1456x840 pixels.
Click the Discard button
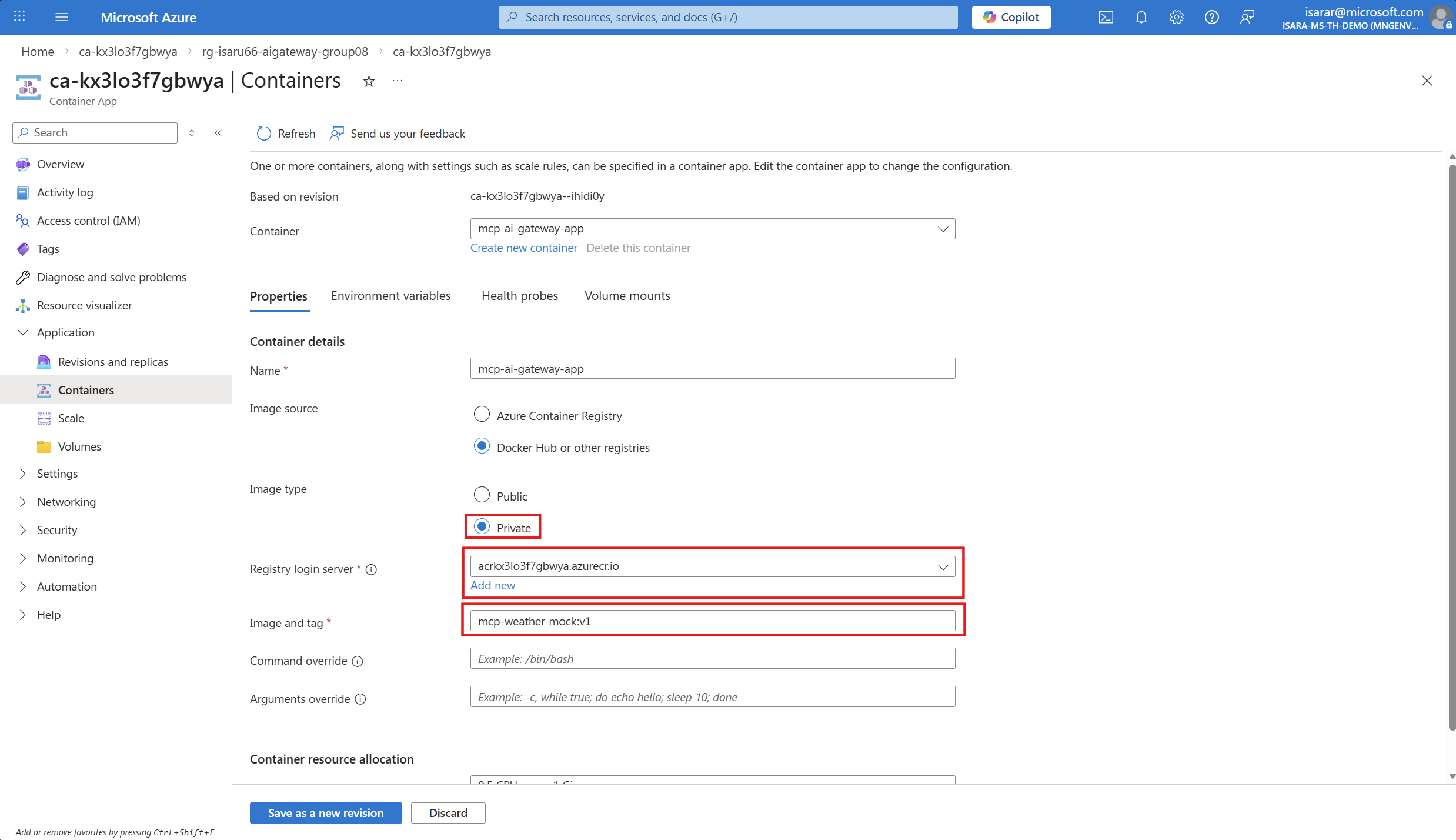448,813
